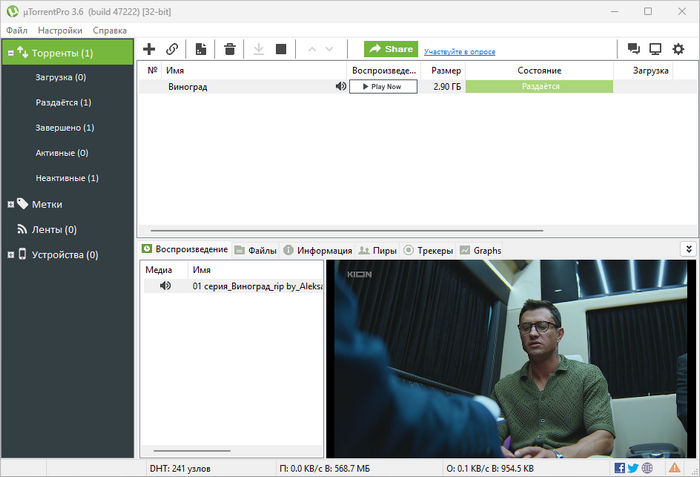Screen dimensions: 700x477
Task: Add torrent from URL link icon
Action: coord(172,49)
